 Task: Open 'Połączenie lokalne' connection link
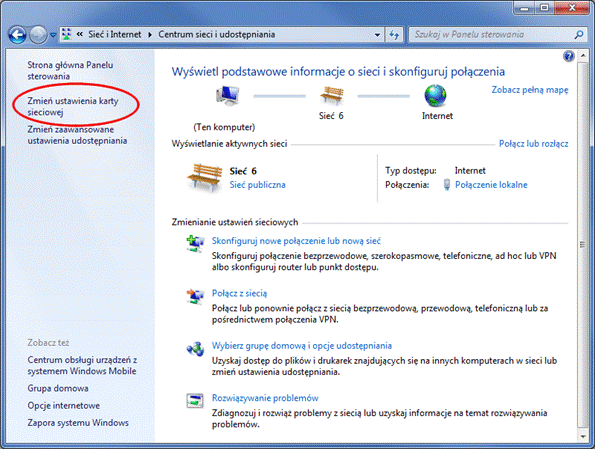[491, 185]
